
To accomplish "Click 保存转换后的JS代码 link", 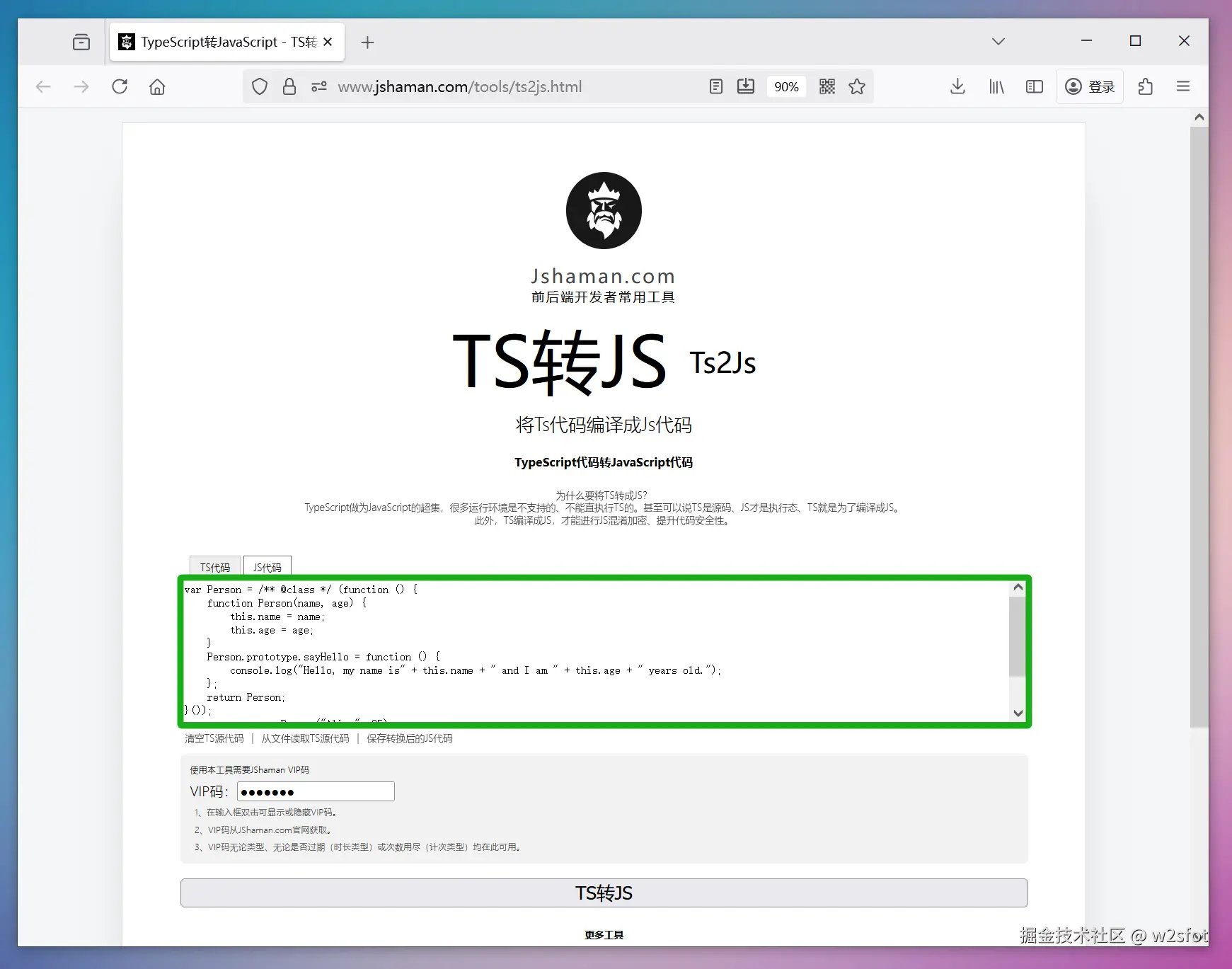I will 410,738.
